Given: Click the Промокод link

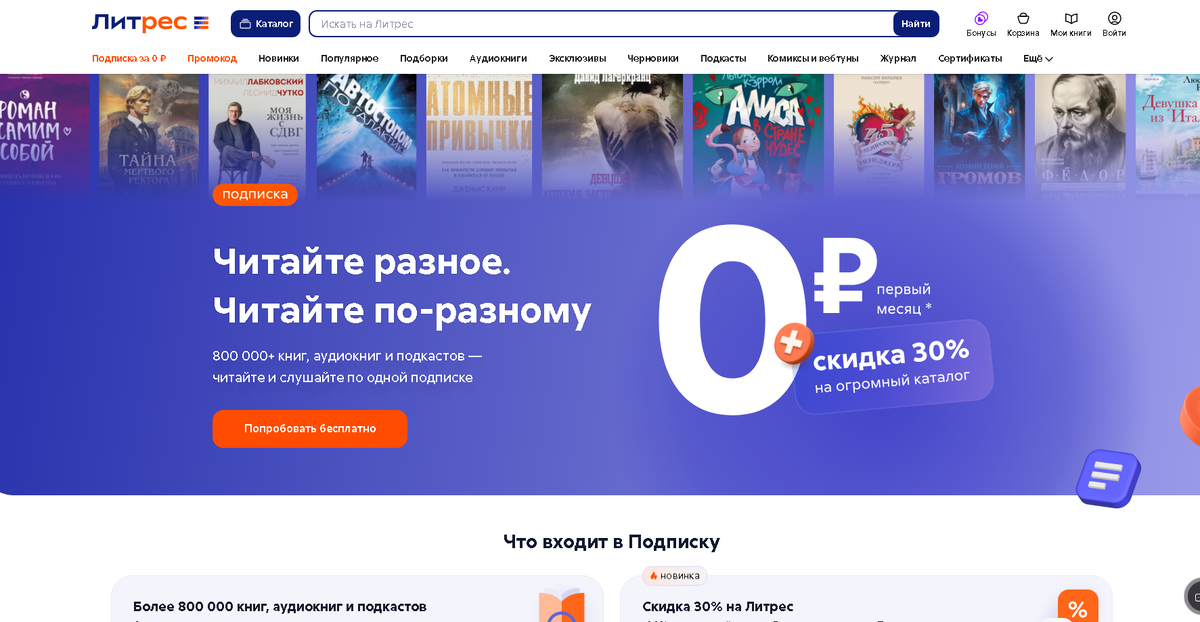Looking at the screenshot, I should [212, 58].
